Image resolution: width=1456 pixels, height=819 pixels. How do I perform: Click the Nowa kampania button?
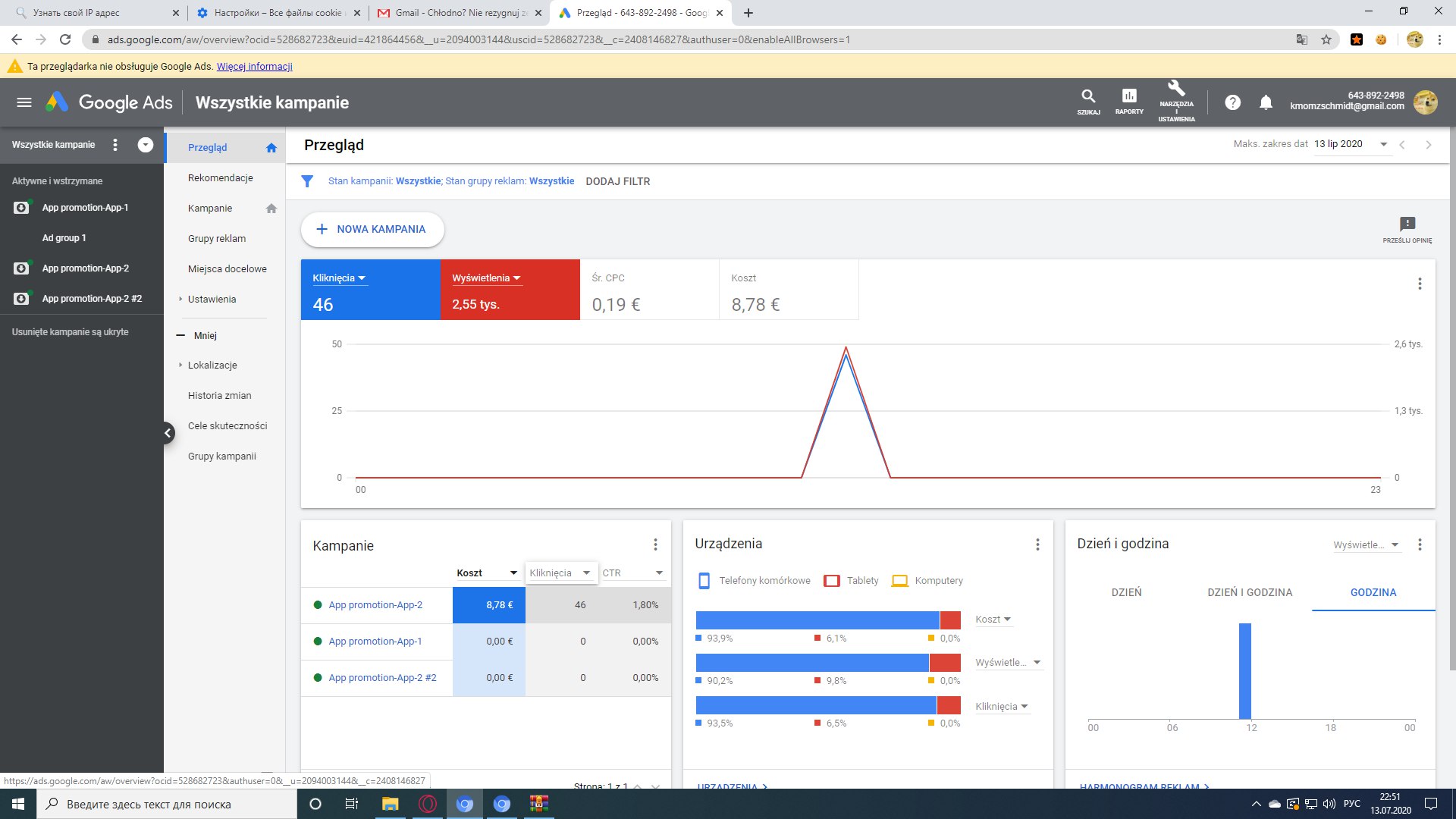372,230
